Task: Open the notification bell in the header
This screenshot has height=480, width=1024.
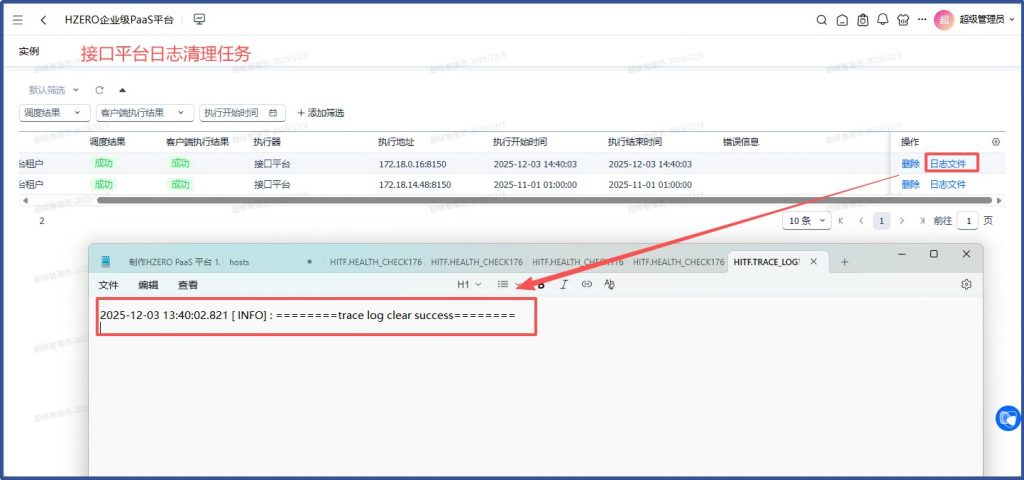Action: [882, 19]
